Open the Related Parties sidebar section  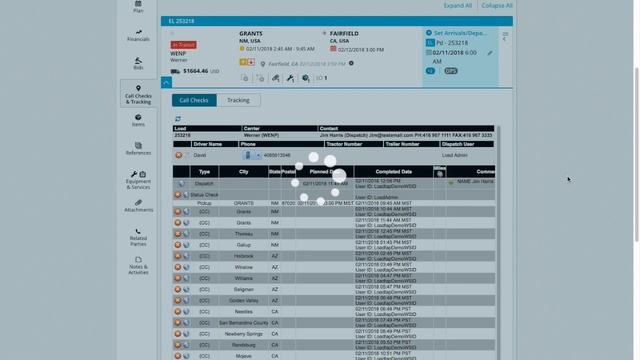point(138,237)
